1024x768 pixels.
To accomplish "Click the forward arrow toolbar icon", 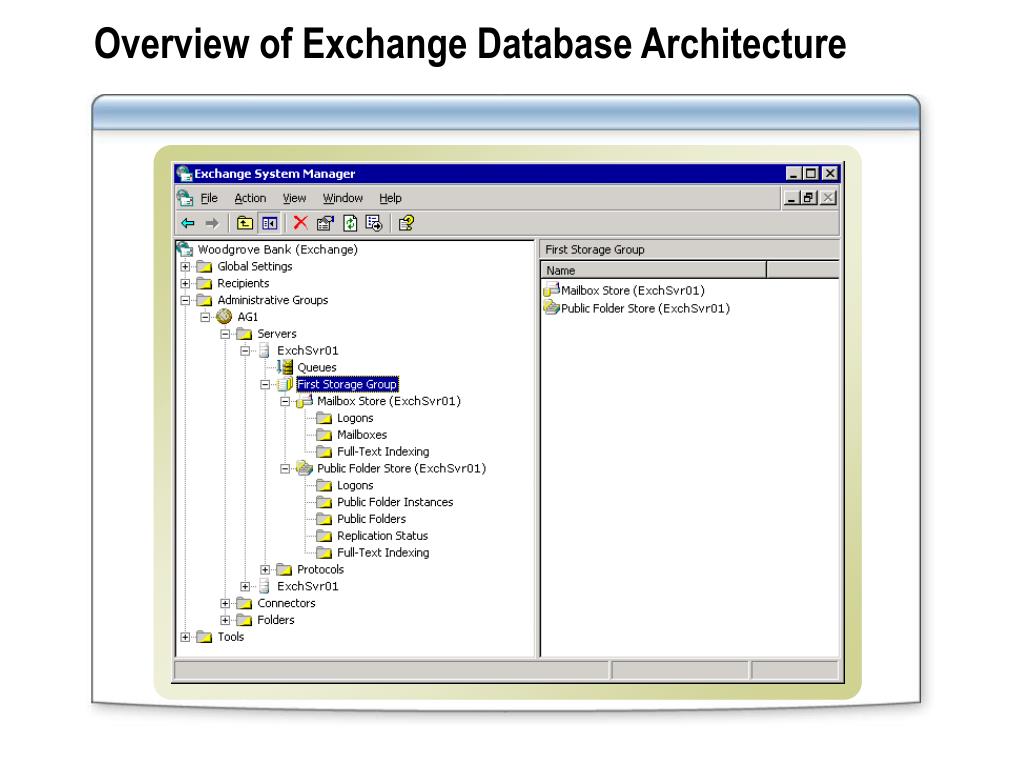I will click(212, 223).
